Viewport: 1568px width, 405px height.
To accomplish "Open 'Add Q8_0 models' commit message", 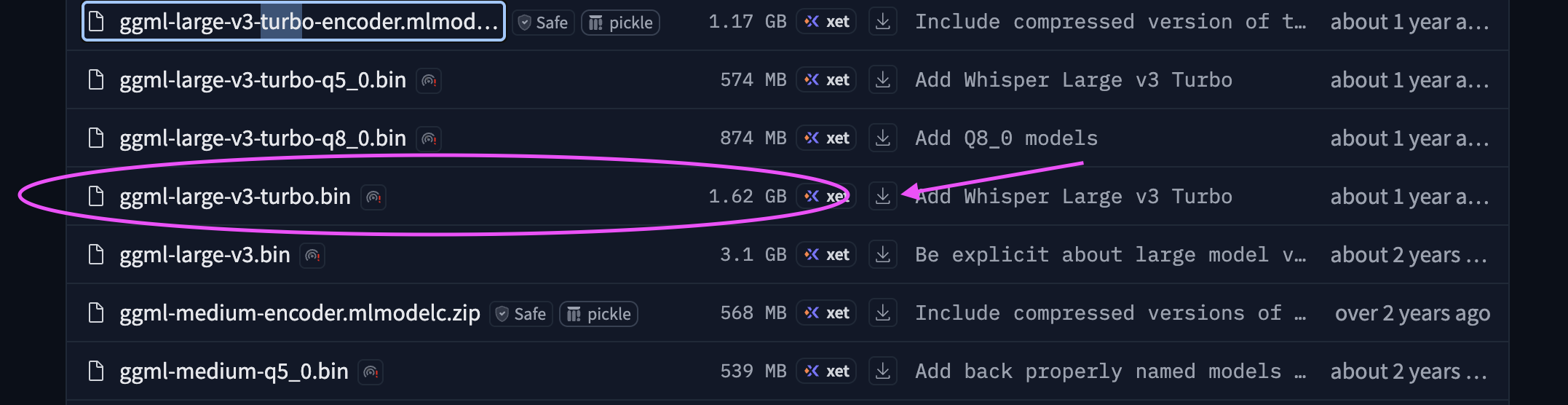I will tap(1006, 138).
